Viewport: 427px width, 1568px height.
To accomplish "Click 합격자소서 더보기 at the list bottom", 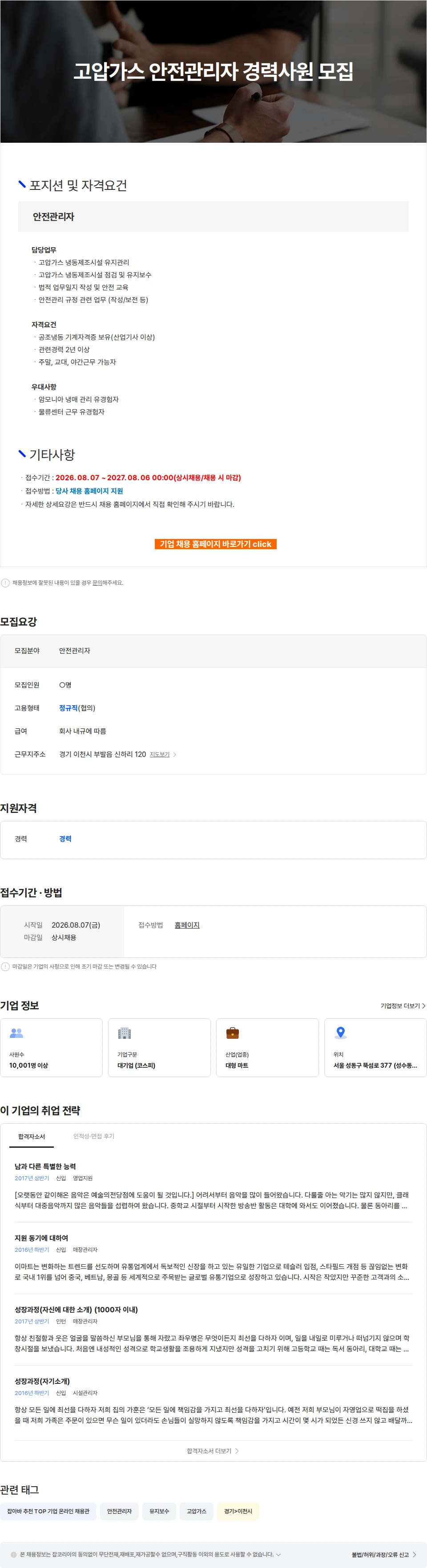I will (x=209, y=1451).
